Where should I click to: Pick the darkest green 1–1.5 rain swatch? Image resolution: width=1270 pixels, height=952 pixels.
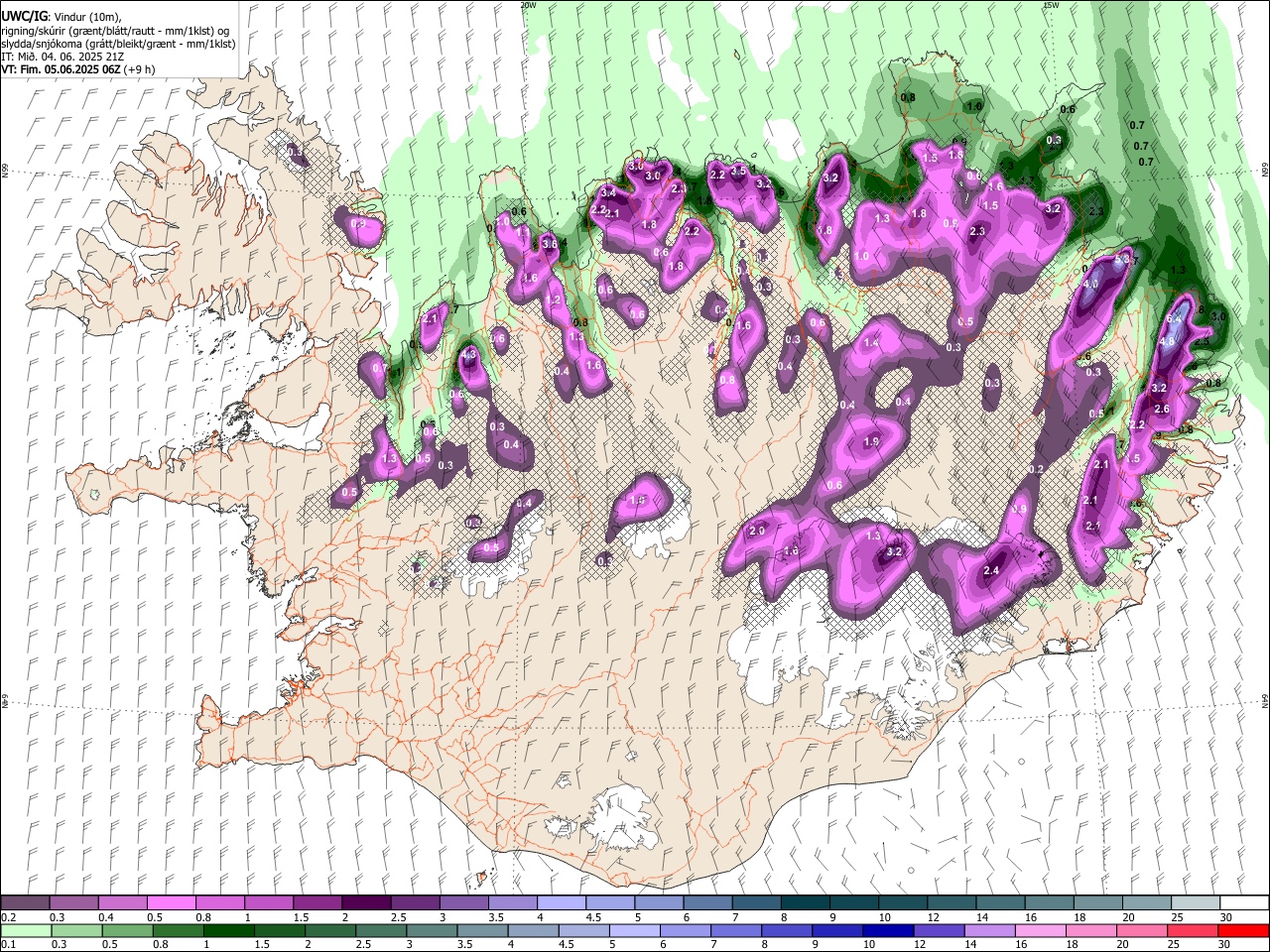tap(229, 930)
